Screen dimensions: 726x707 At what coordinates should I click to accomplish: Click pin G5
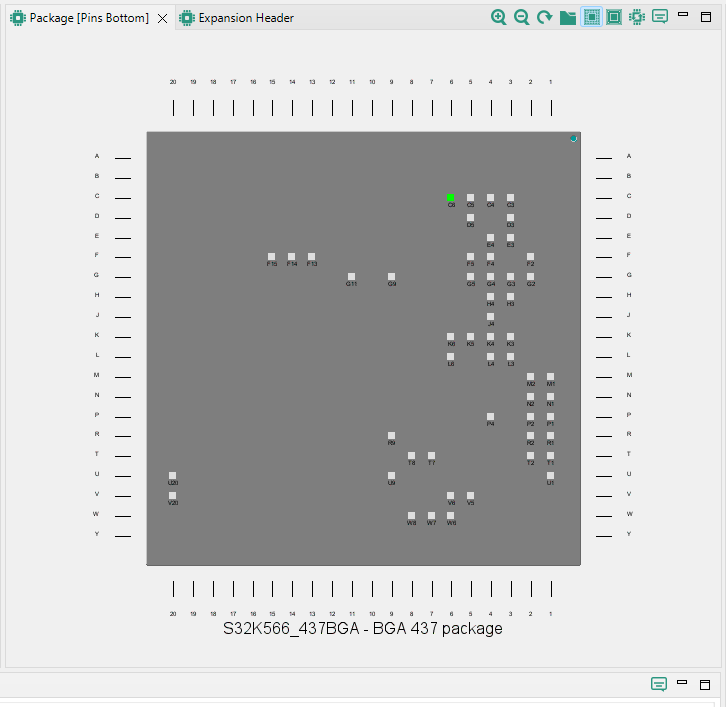(470, 276)
